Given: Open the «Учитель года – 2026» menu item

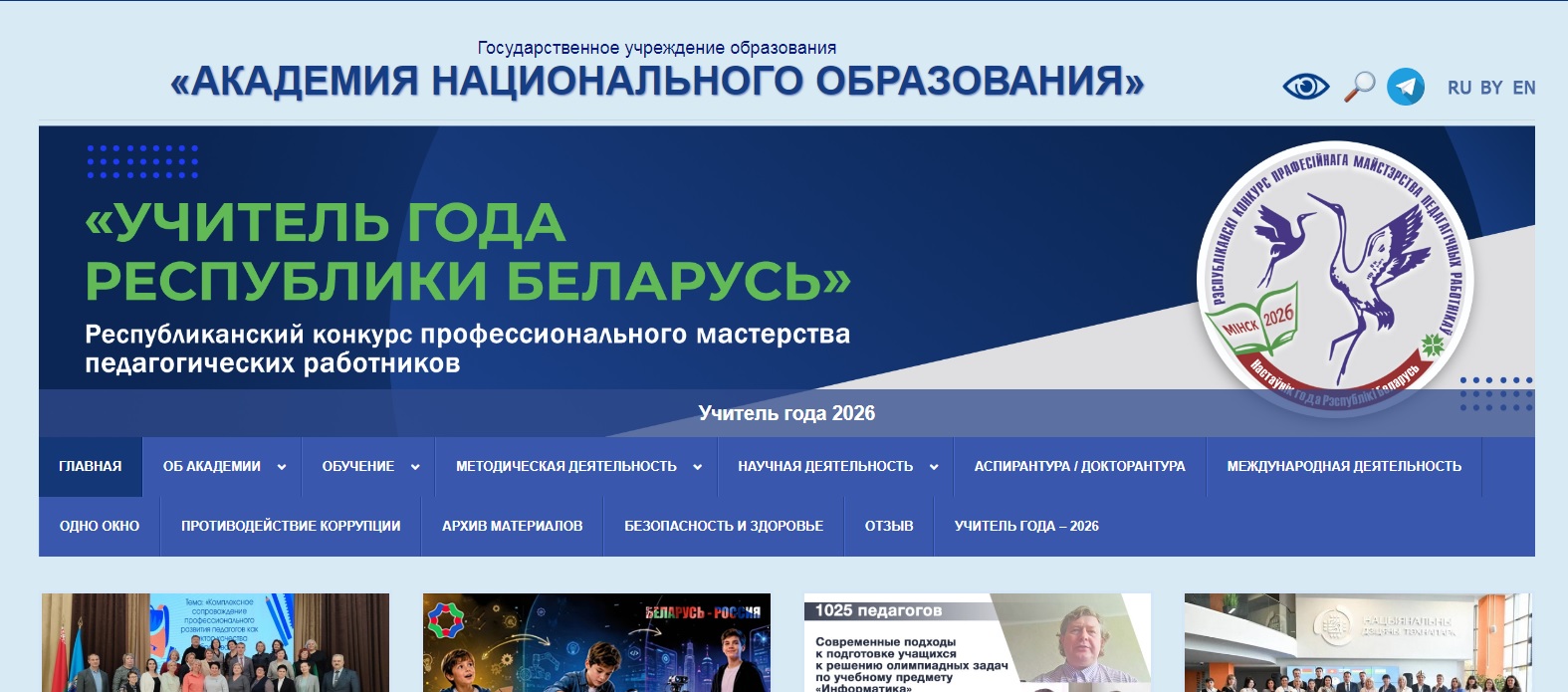Looking at the screenshot, I should coord(1026,526).
